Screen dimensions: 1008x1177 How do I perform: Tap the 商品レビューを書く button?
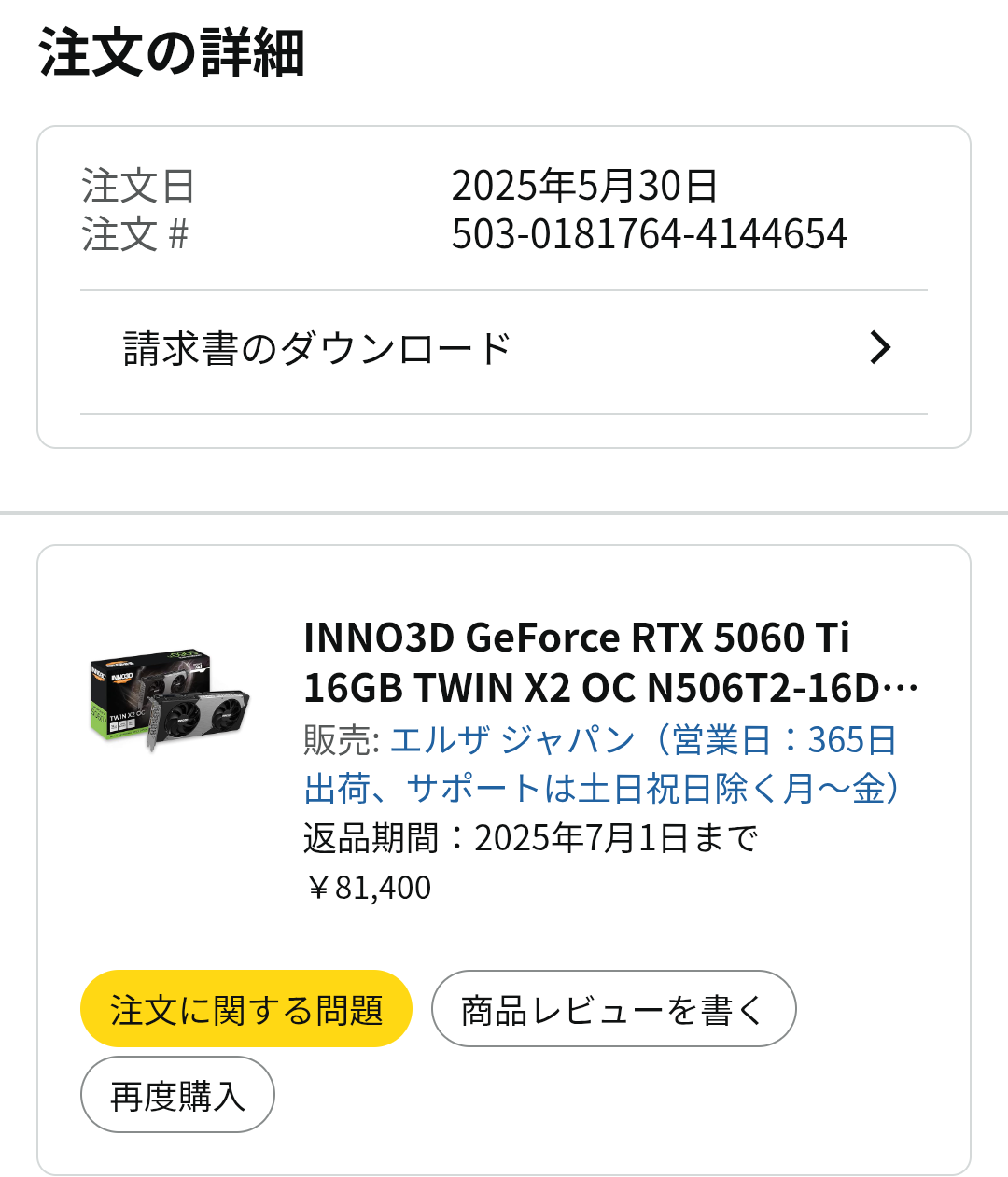point(613,1009)
